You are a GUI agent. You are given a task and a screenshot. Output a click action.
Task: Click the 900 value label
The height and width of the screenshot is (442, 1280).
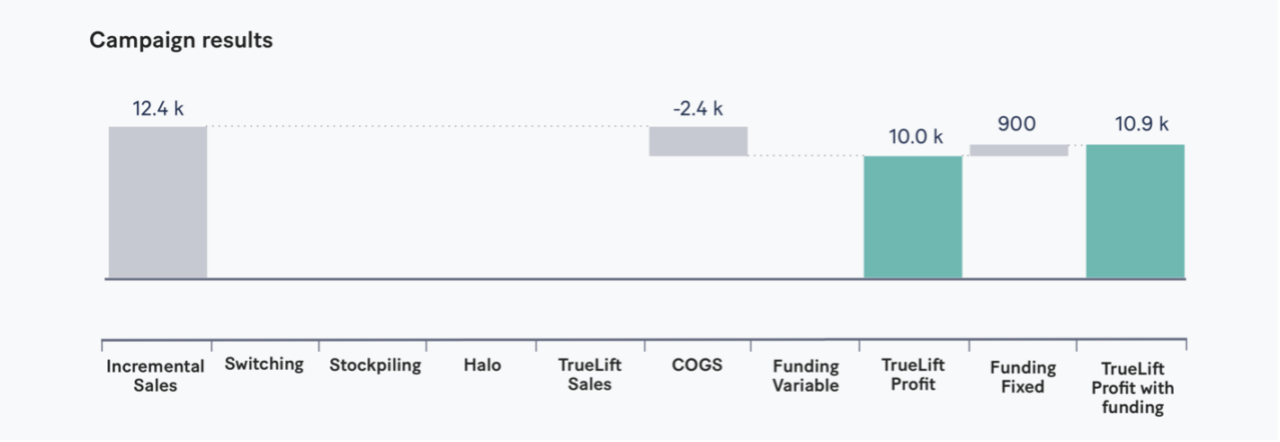click(1016, 125)
